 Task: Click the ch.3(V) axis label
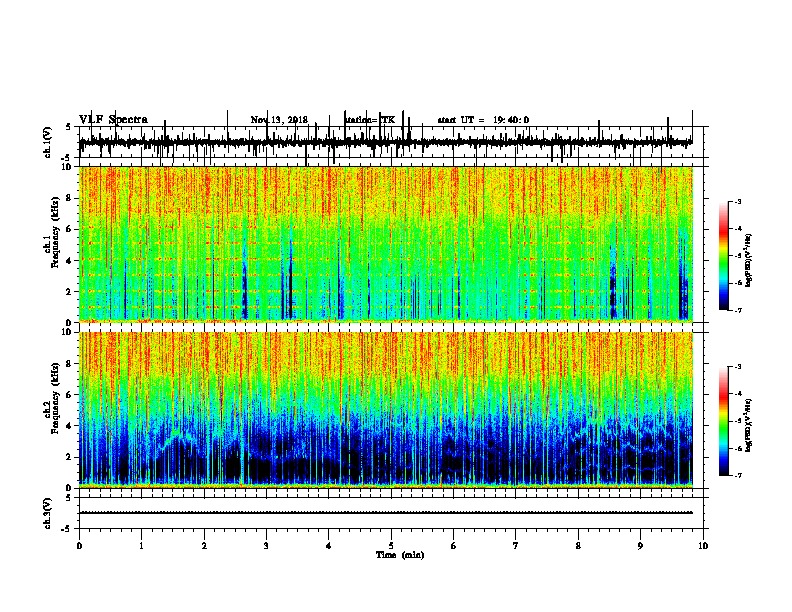[48, 513]
